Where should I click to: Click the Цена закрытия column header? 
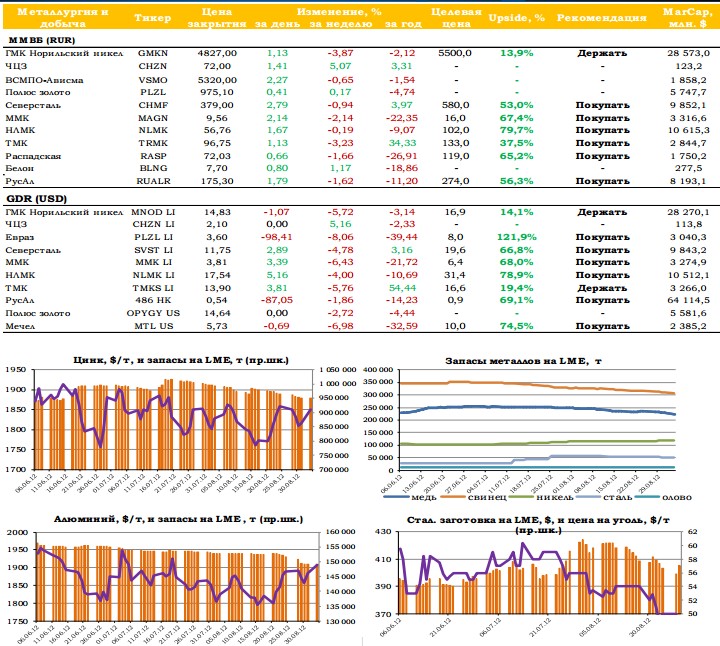[x=217, y=18]
